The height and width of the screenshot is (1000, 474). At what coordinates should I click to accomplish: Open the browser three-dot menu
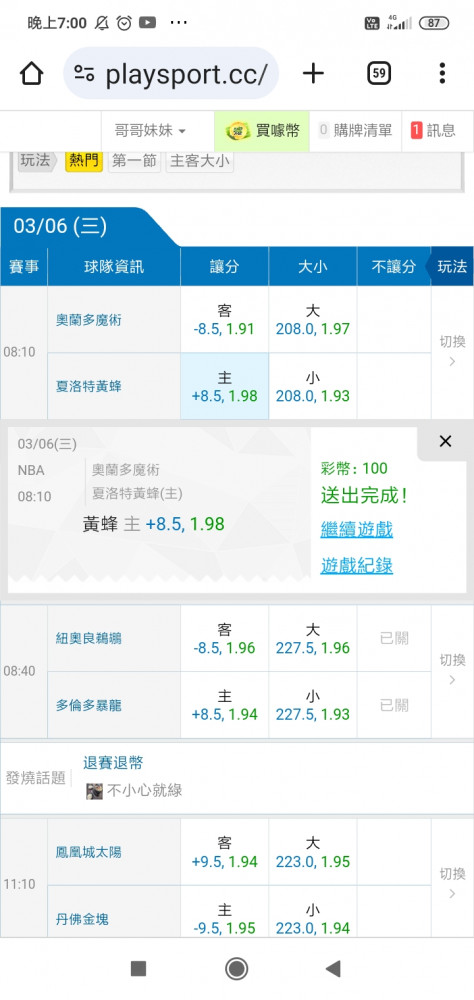tap(442, 74)
